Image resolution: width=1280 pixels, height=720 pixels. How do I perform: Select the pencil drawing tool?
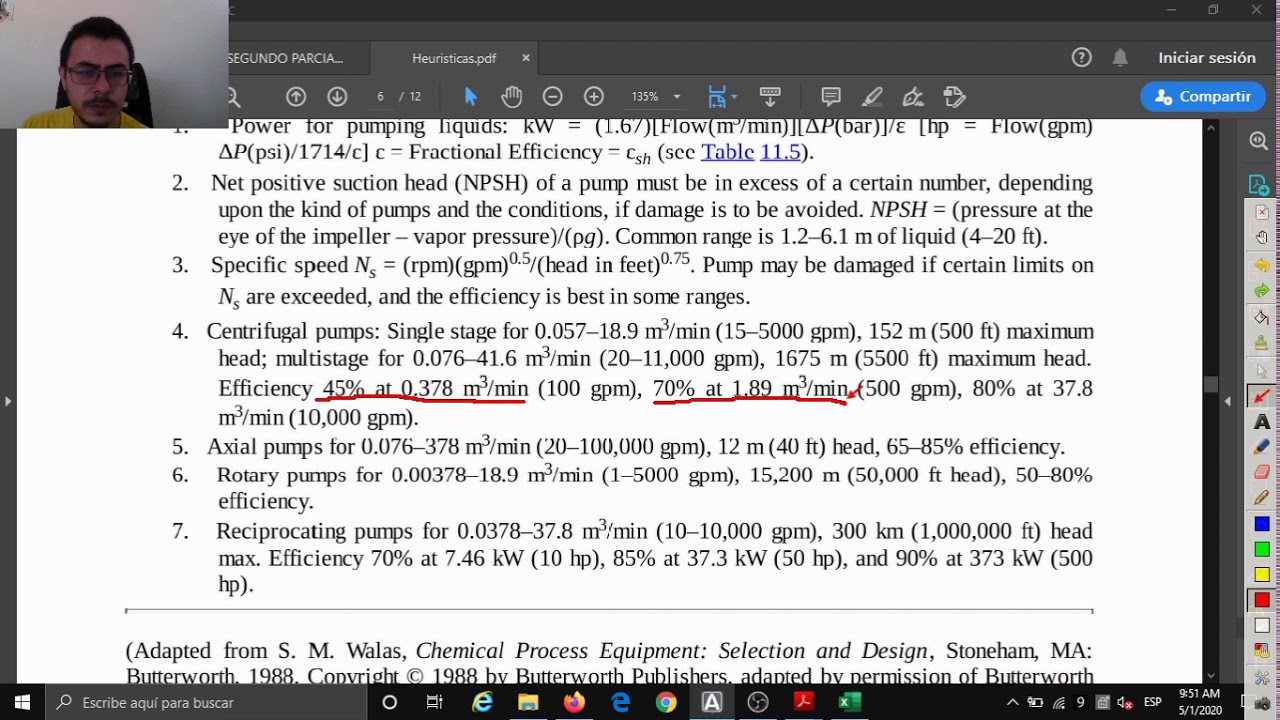[1262, 498]
